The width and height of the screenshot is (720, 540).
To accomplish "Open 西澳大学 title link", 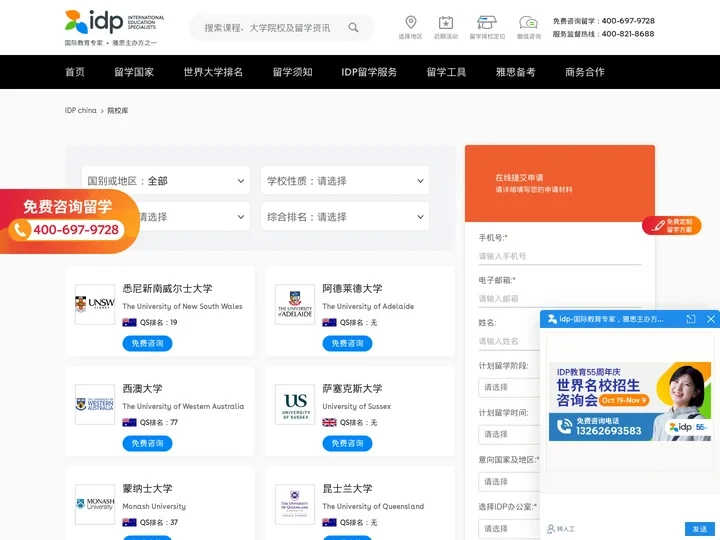I will [x=142, y=388].
